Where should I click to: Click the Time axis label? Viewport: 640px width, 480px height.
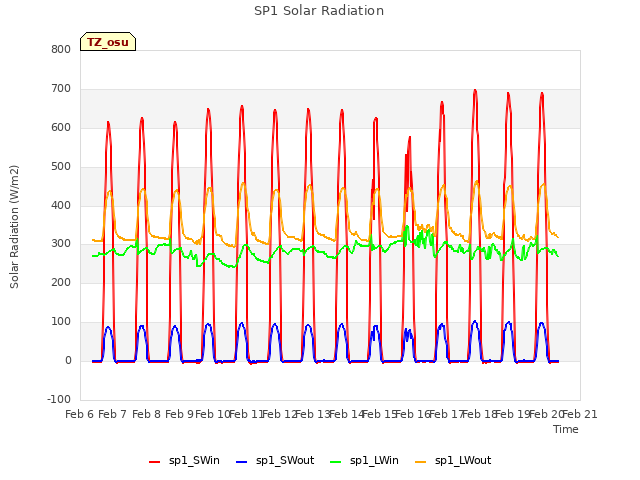[x=566, y=429]
